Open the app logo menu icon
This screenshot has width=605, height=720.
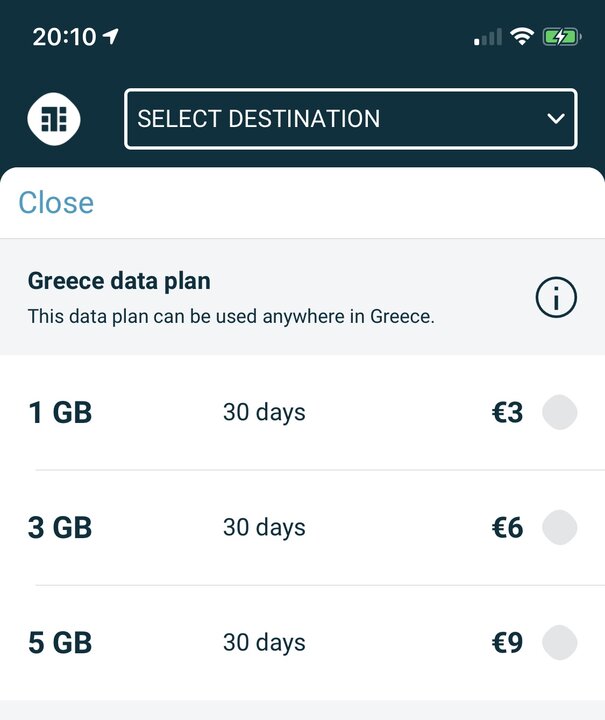54,119
